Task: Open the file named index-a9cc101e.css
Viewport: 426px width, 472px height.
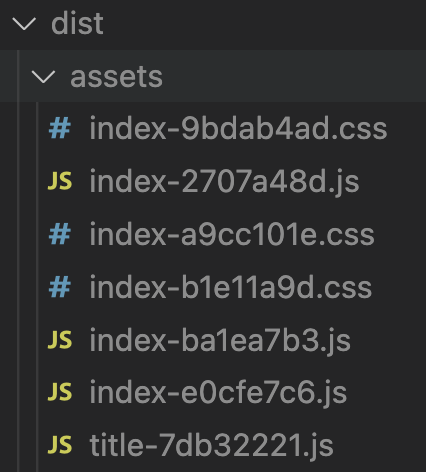Action: click(232, 234)
